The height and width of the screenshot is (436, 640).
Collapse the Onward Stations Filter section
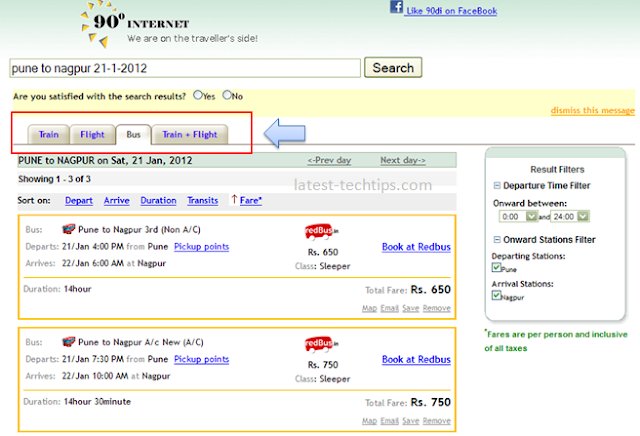(x=497, y=239)
